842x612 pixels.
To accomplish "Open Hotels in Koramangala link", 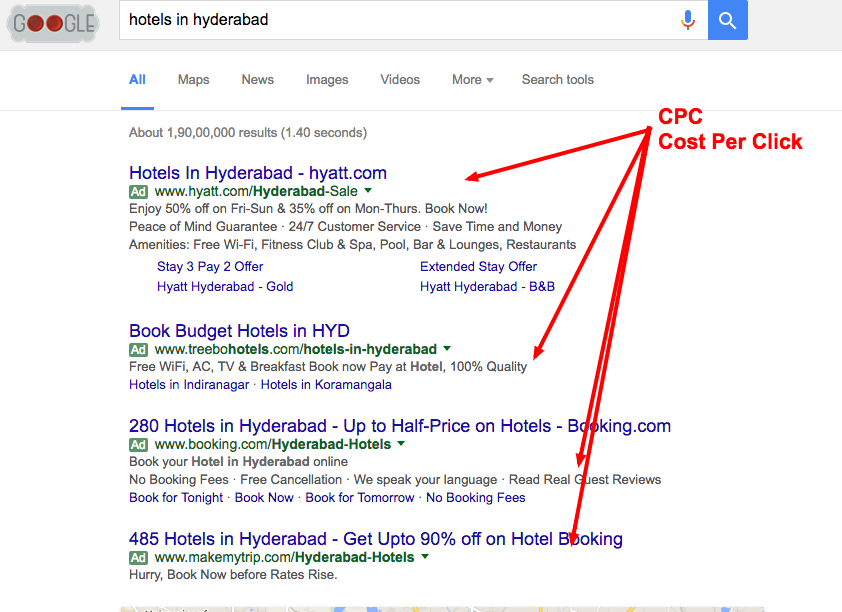I will 326,385.
